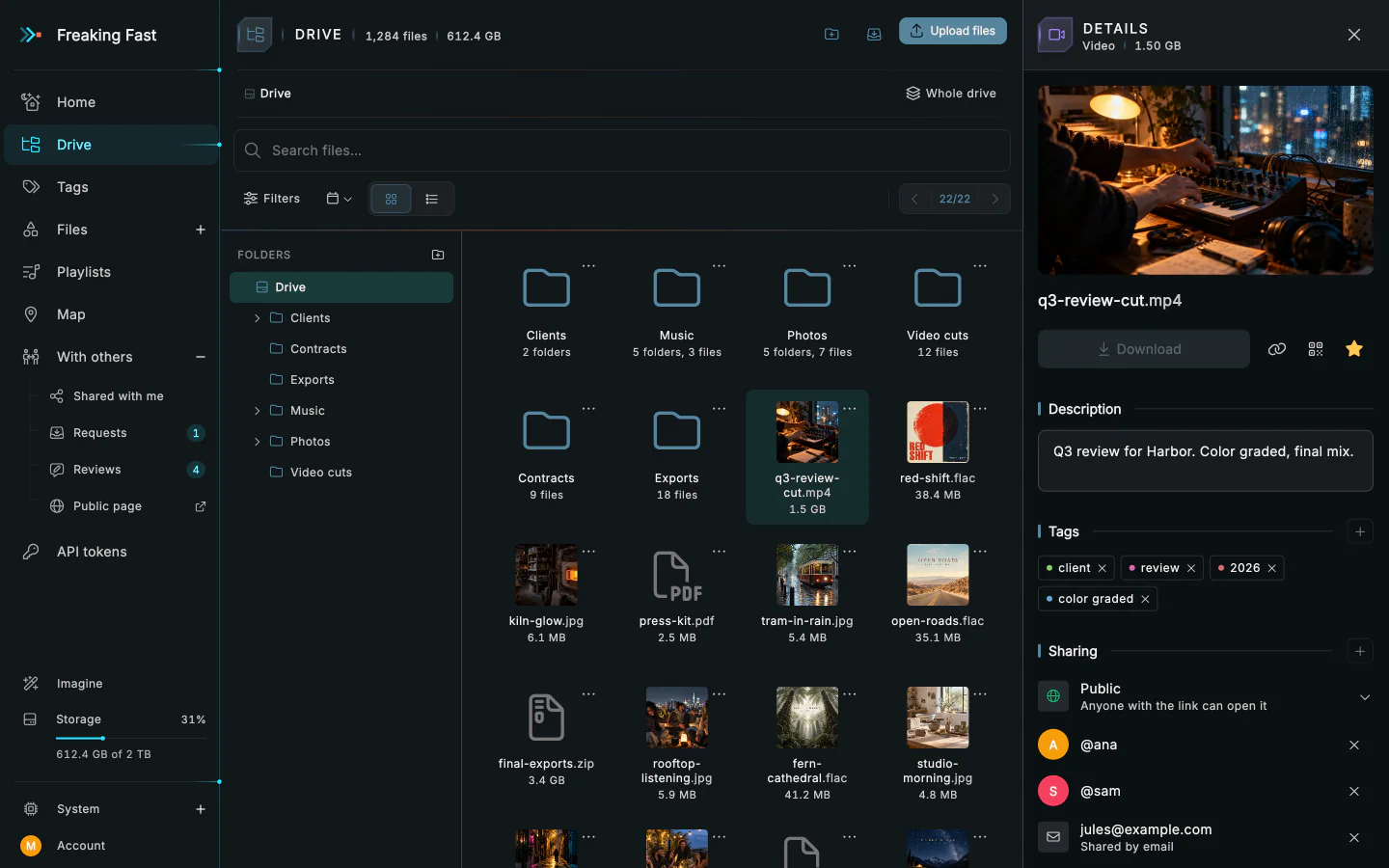This screenshot has height=868, width=1389.
Task: Open Tags in sidebar
Action: [112, 187]
